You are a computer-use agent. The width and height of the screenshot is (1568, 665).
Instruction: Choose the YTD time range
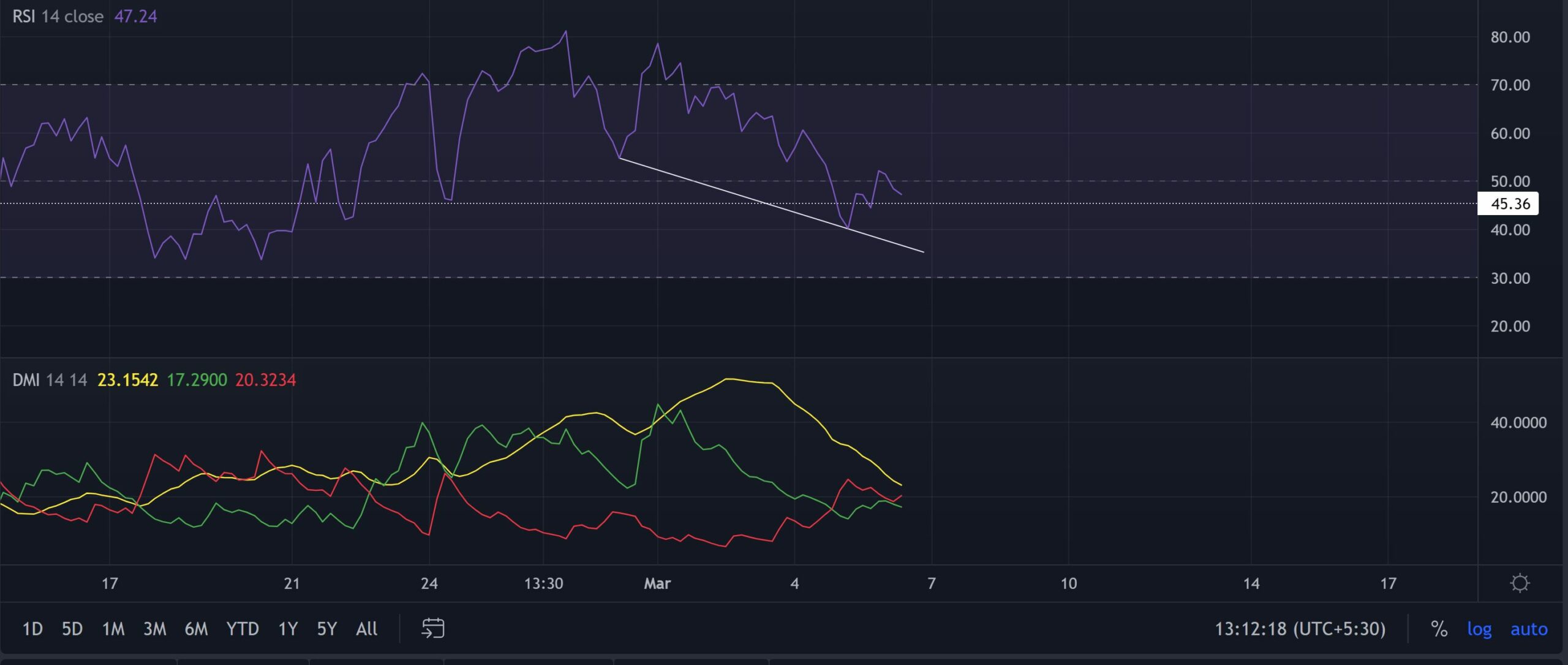(242, 629)
